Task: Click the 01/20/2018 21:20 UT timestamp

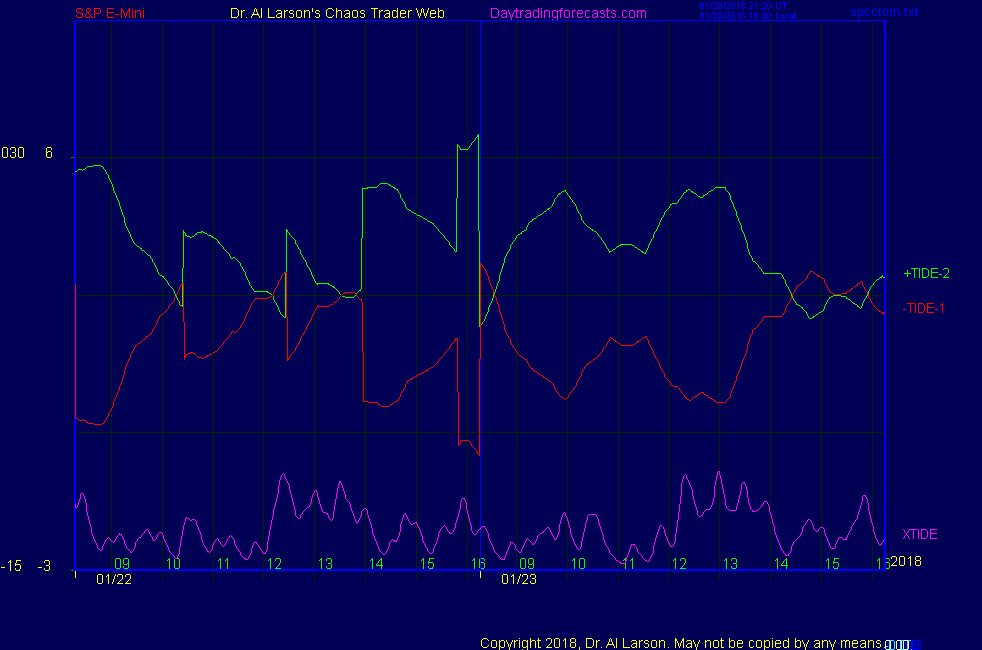Action: click(x=744, y=5)
